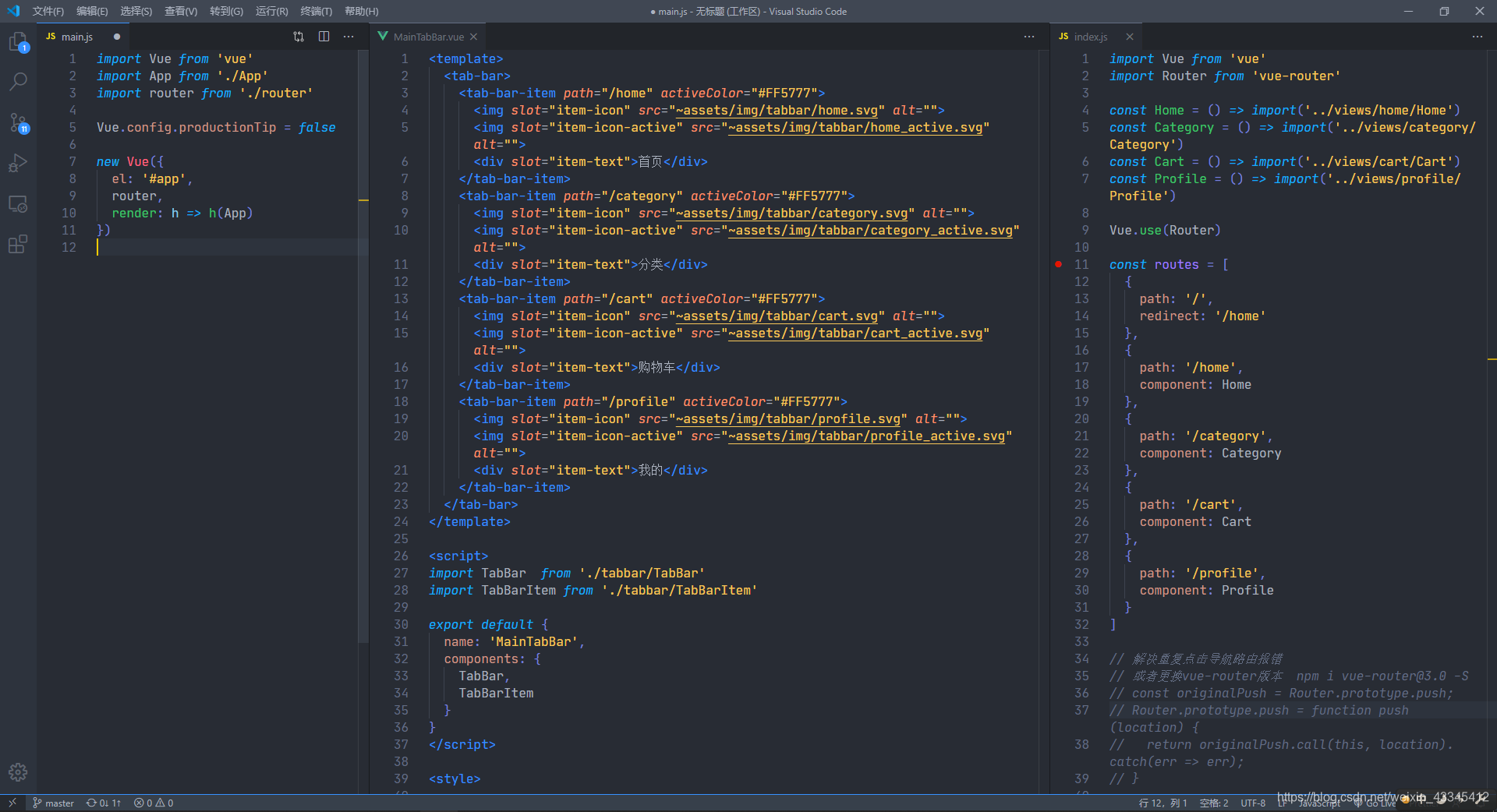Follow the category_active.svg path link
1497x812 pixels.
point(870,231)
